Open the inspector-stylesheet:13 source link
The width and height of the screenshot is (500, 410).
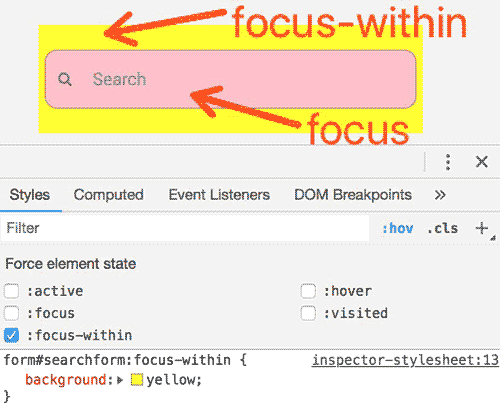click(x=405, y=360)
